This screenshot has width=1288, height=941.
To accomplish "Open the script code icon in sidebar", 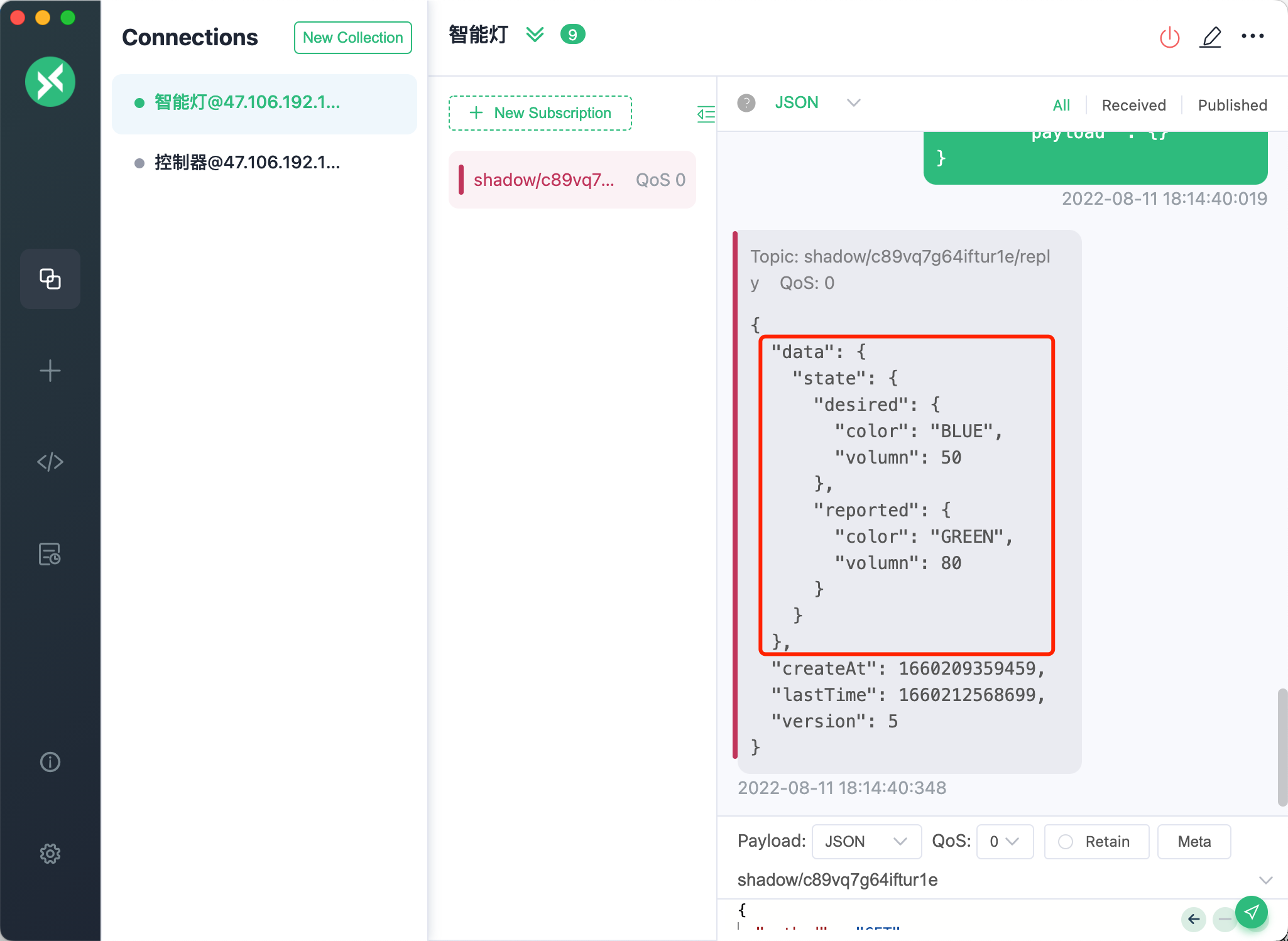I will click(x=50, y=462).
